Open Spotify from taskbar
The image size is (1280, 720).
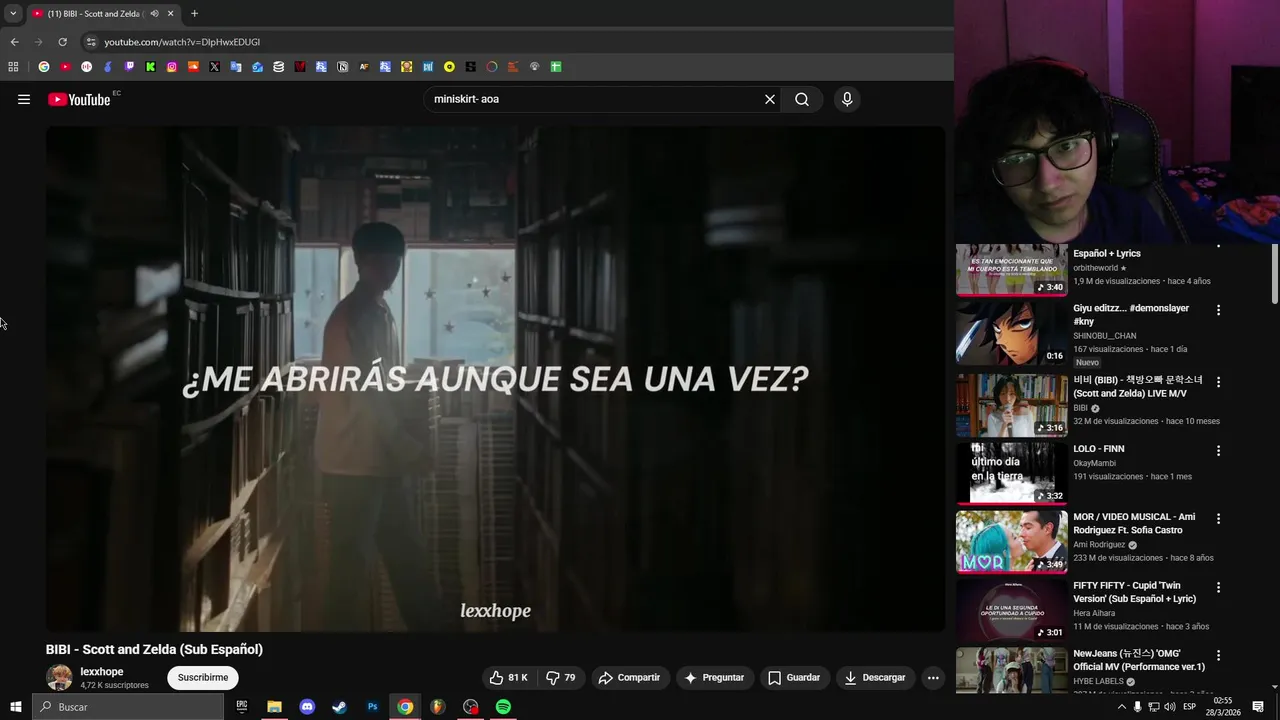pos(503,707)
